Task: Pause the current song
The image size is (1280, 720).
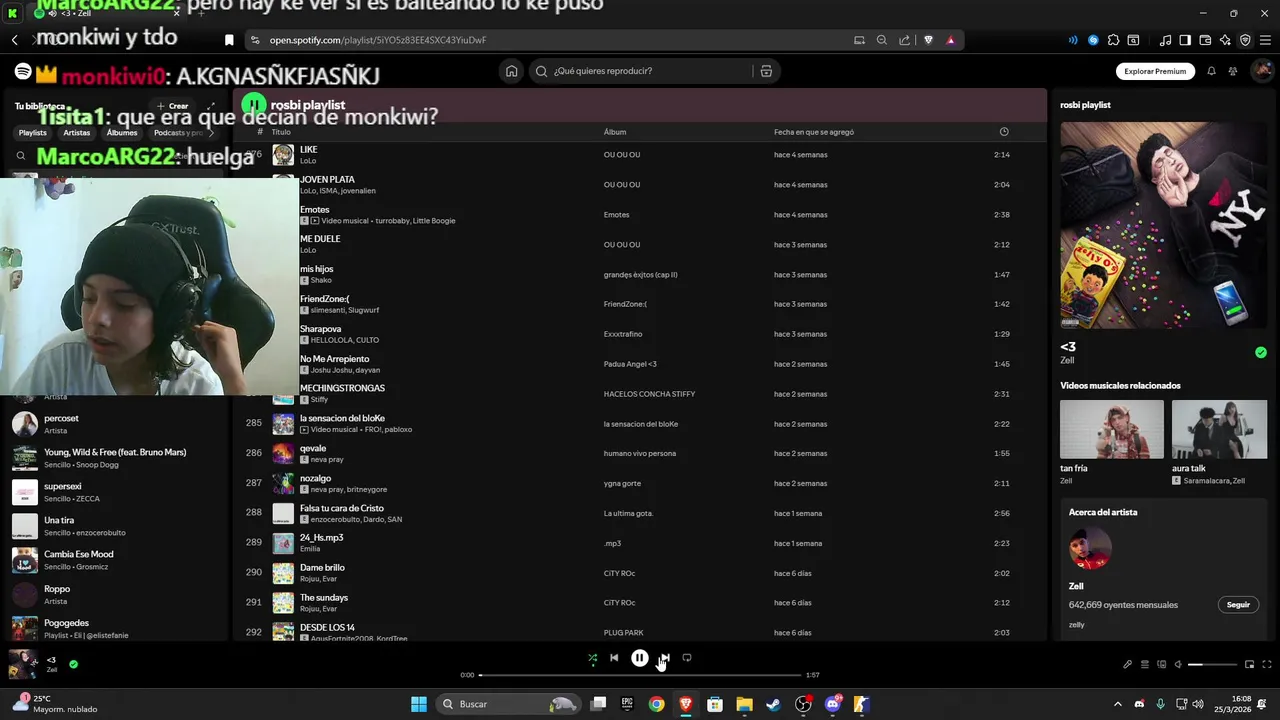Action: 640,658
